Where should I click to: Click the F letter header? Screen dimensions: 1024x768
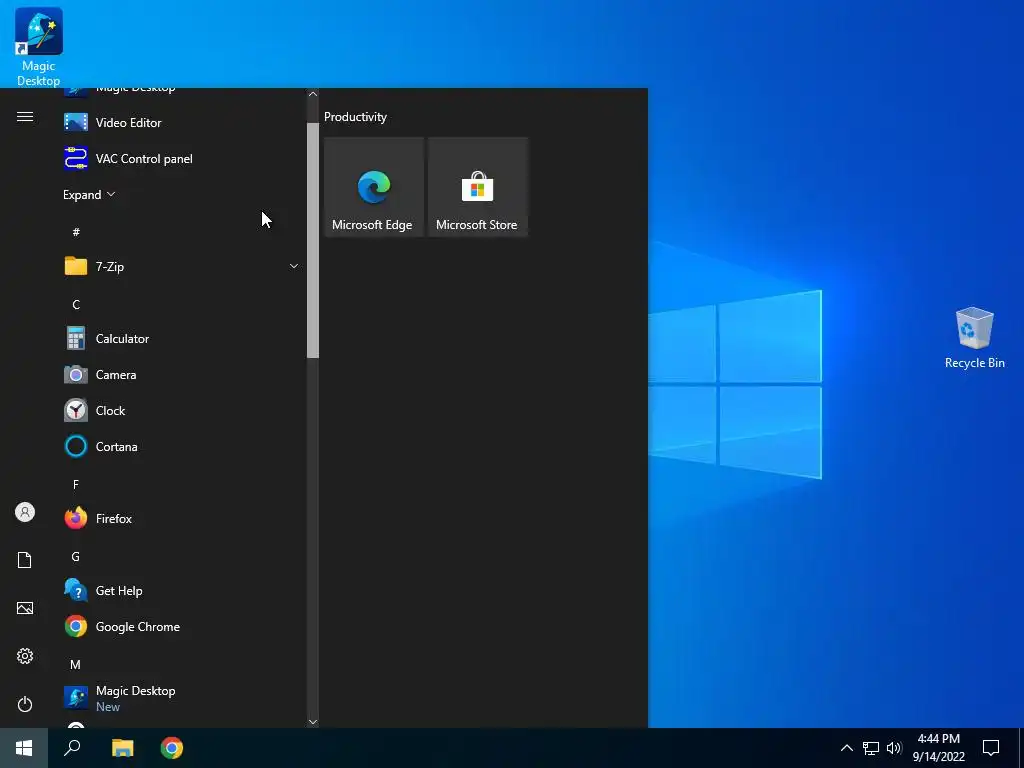coord(76,485)
